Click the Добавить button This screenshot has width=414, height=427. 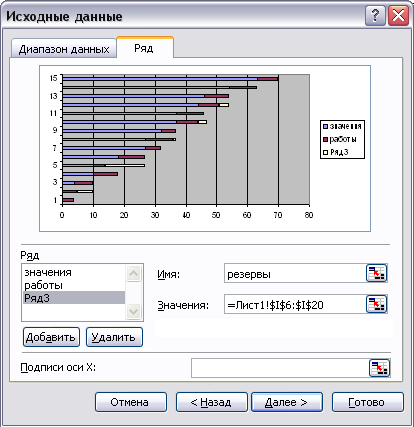pos(51,337)
